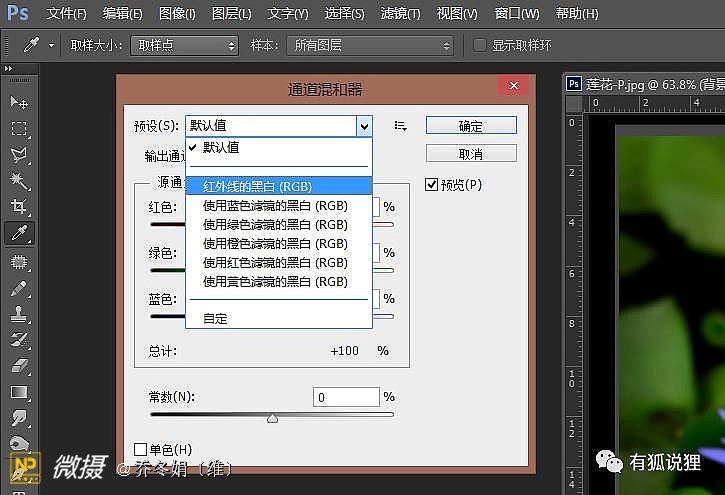Toggle the 预览(P) preview checkbox
The width and height of the screenshot is (725, 495).
432,185
